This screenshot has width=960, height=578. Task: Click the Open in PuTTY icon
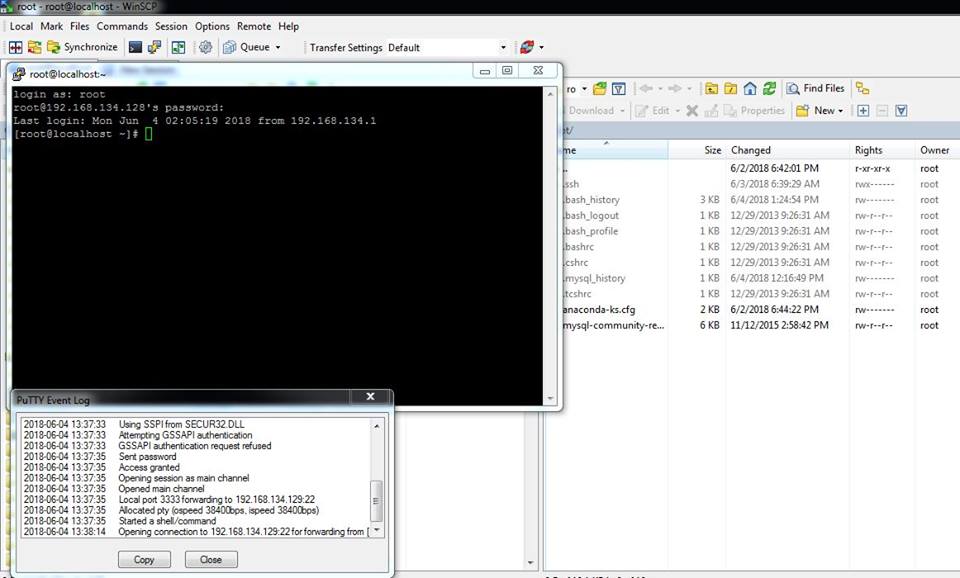pyautogui.click(x=154, y=47)
